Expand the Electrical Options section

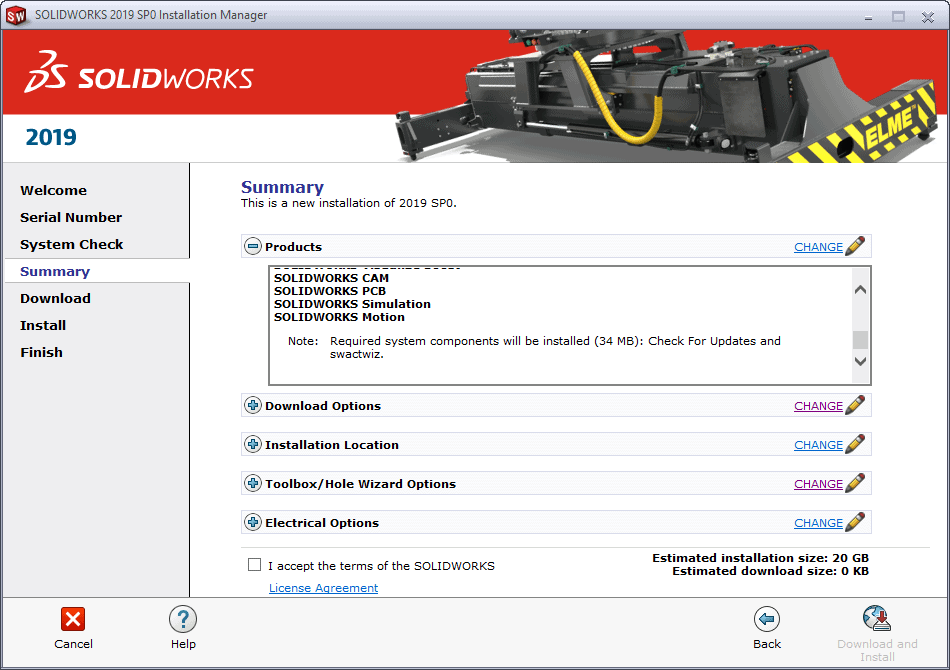pos(253,522)
